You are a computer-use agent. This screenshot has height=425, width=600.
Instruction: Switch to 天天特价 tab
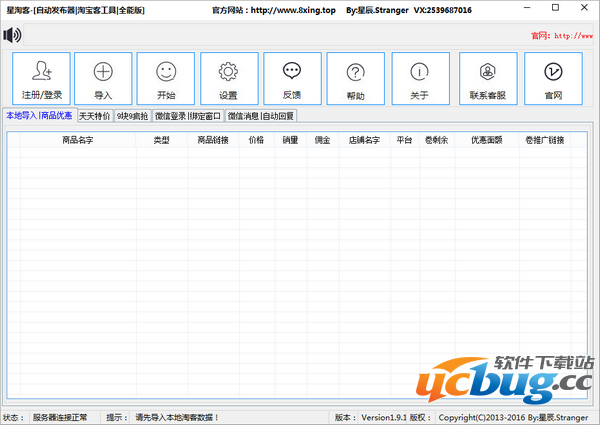coord(95,116)
